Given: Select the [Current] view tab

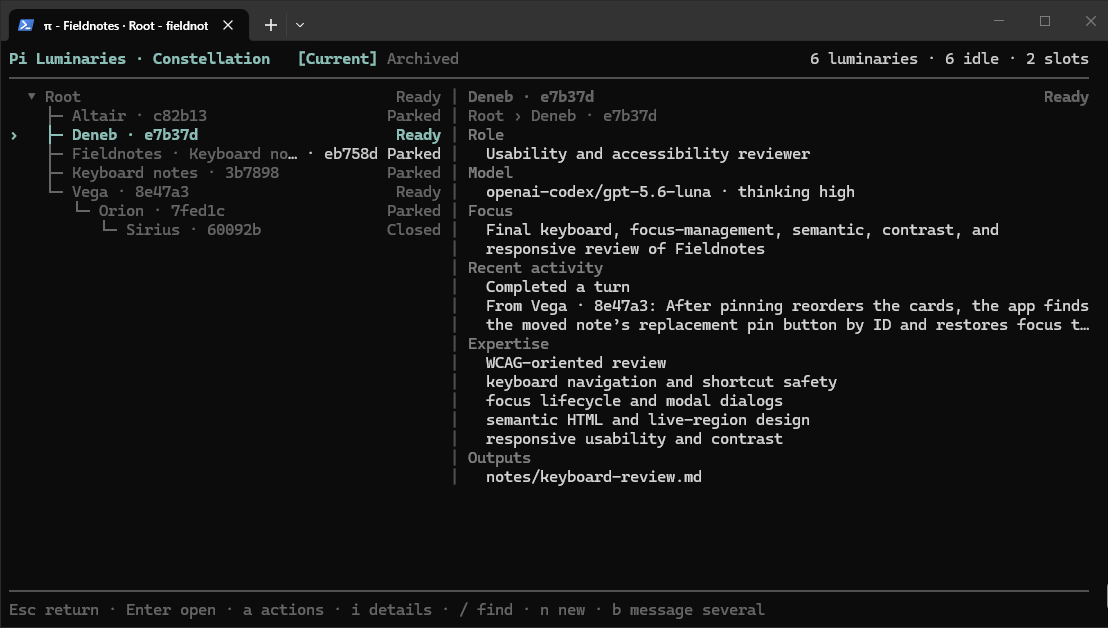Looking at the screenshot, I should (337, 59).
